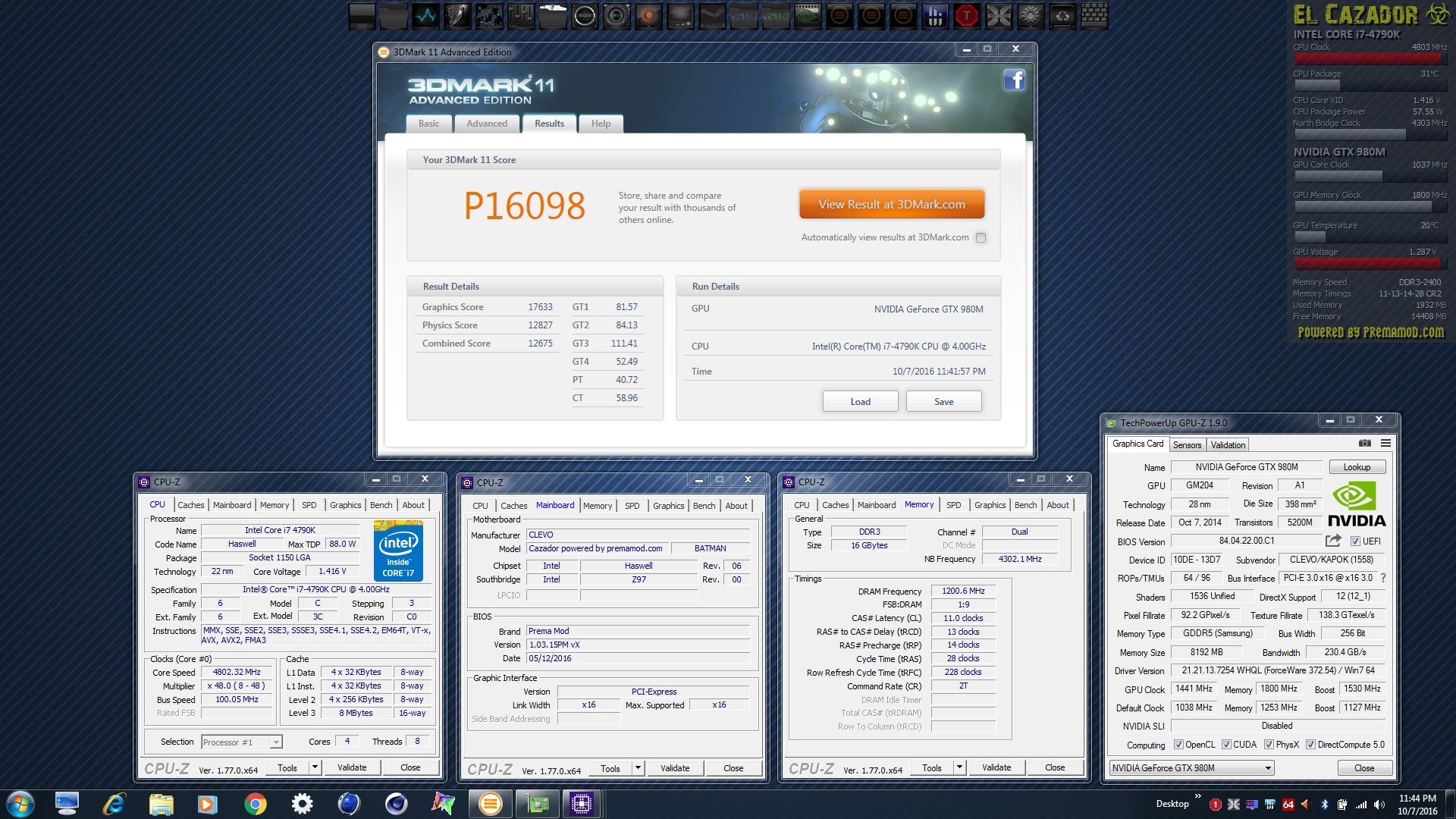Switch to 3DMark 11 orange taskbar button
Image resolution: width=1456 pixels, height=819 pixels.
click(490, 804)
